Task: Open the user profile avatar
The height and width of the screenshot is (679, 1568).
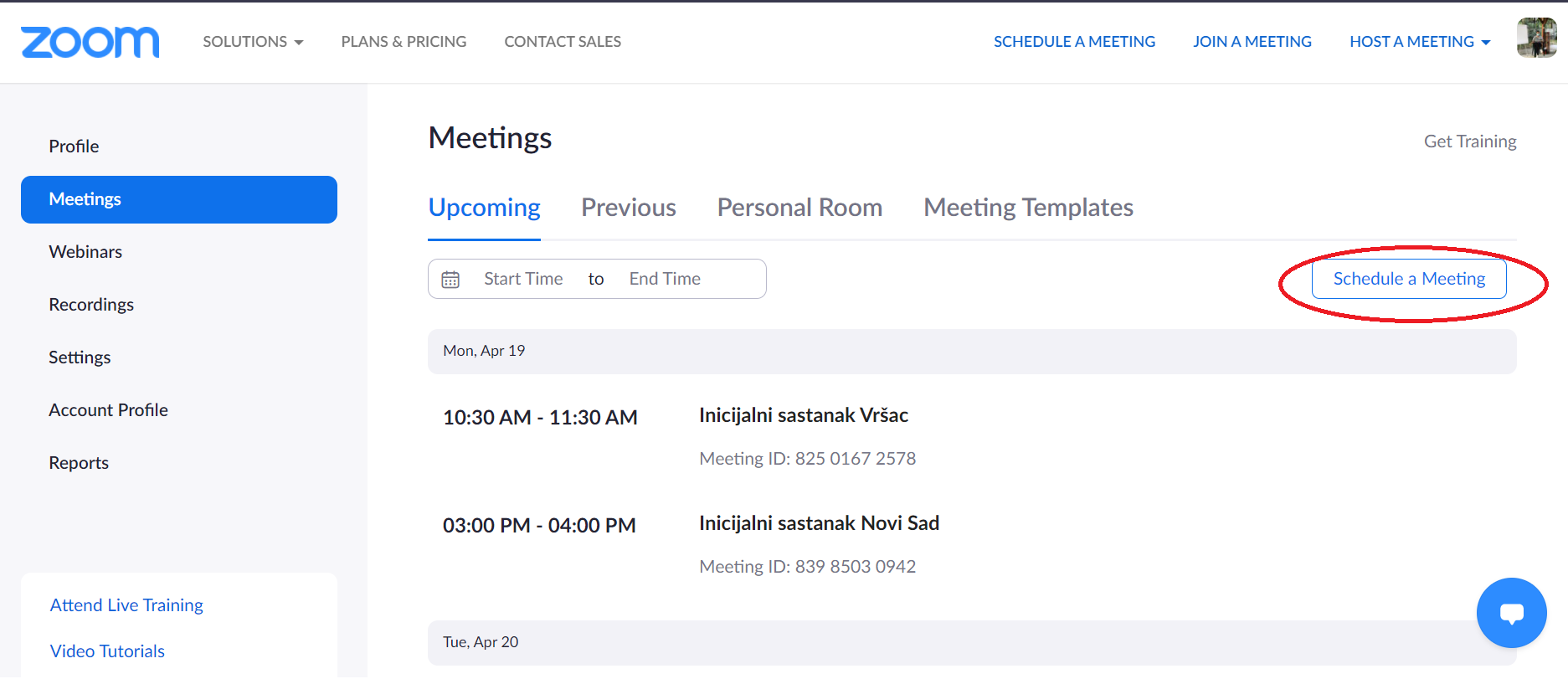Action: click(1536, 38)
